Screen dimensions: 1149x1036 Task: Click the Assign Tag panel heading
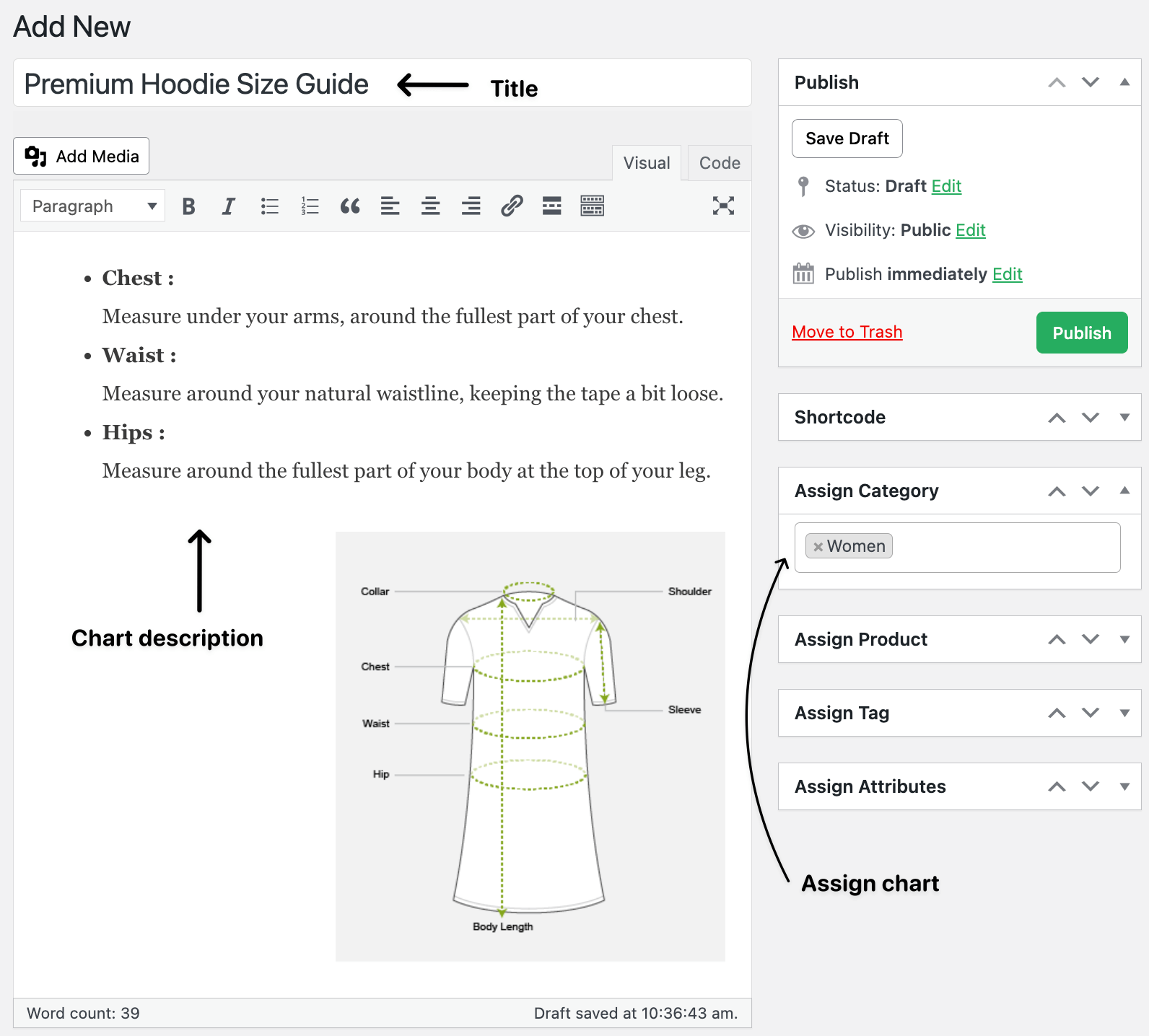tap(842, 713)
